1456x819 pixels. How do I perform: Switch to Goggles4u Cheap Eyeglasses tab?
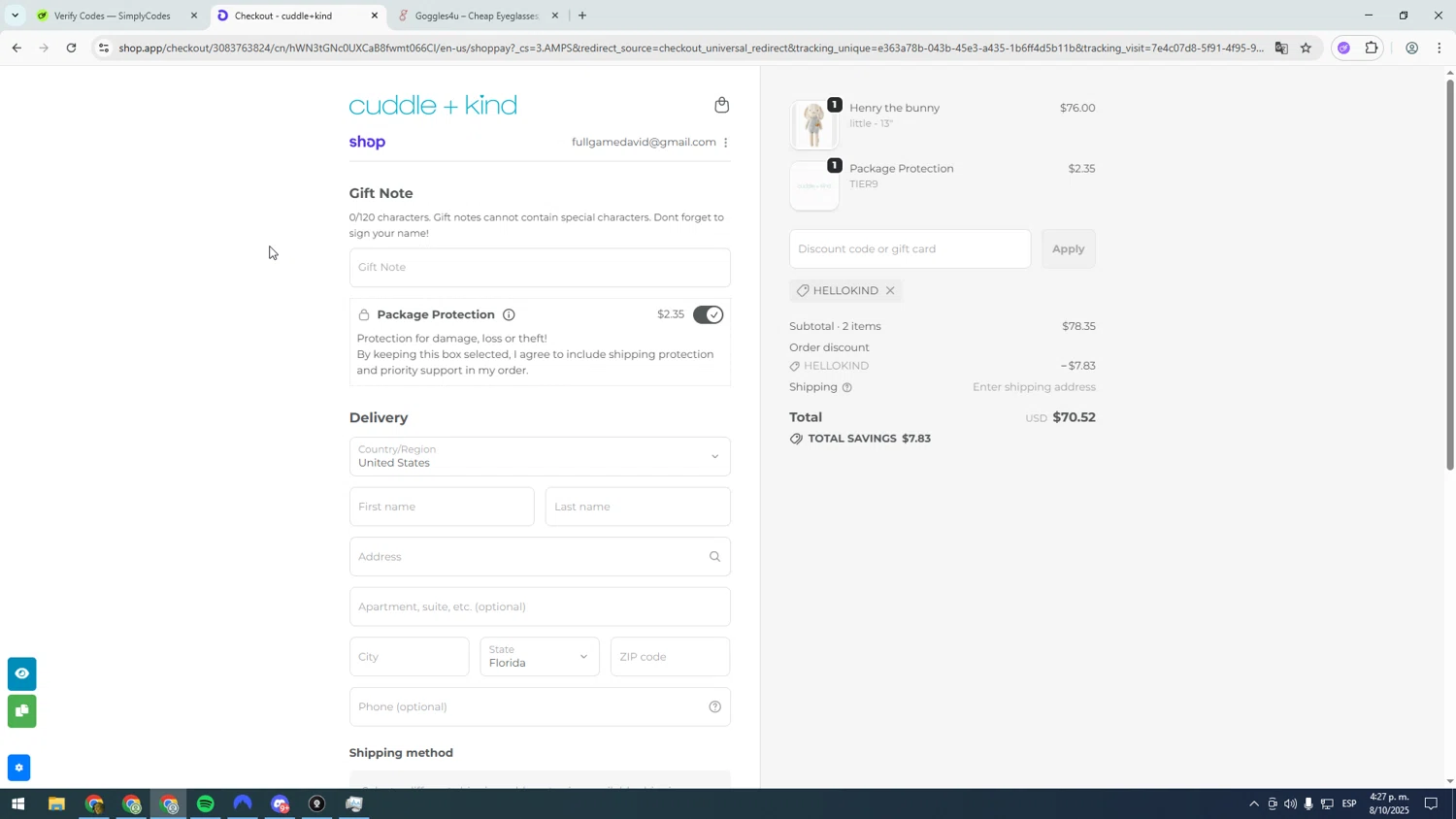click(476, 16)
